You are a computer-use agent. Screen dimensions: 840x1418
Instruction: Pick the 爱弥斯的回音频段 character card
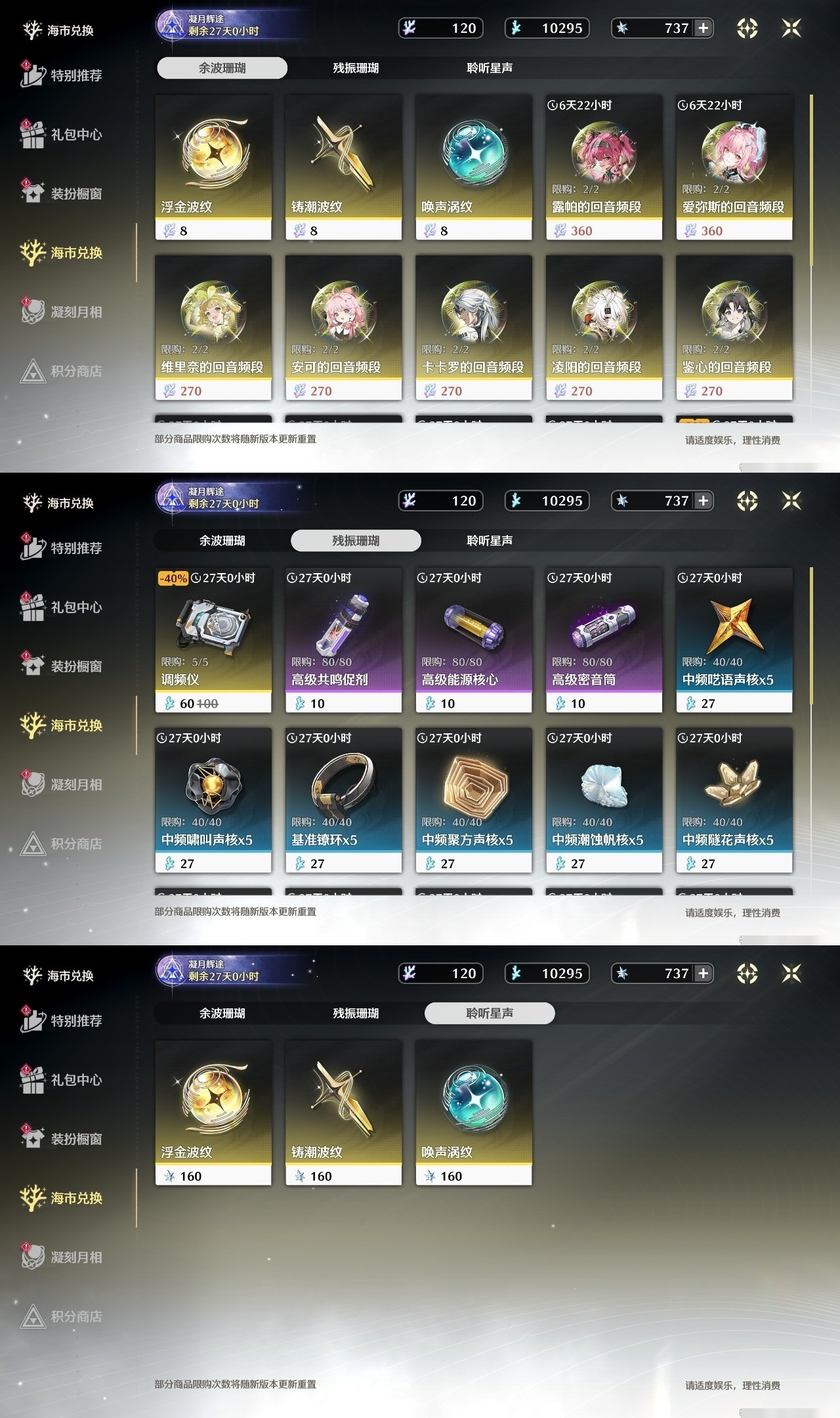click(734, 167)
